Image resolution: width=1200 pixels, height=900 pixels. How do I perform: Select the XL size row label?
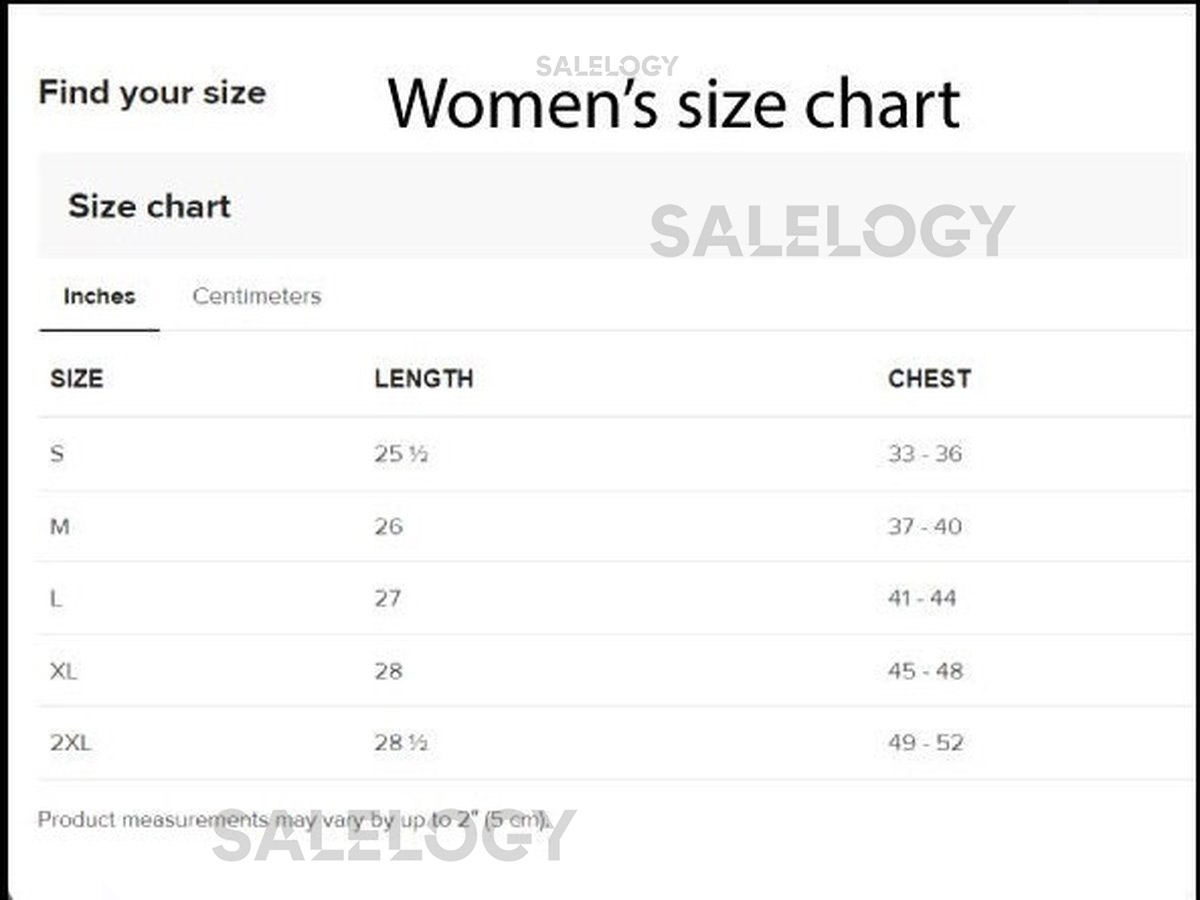(x=63, y=671)
